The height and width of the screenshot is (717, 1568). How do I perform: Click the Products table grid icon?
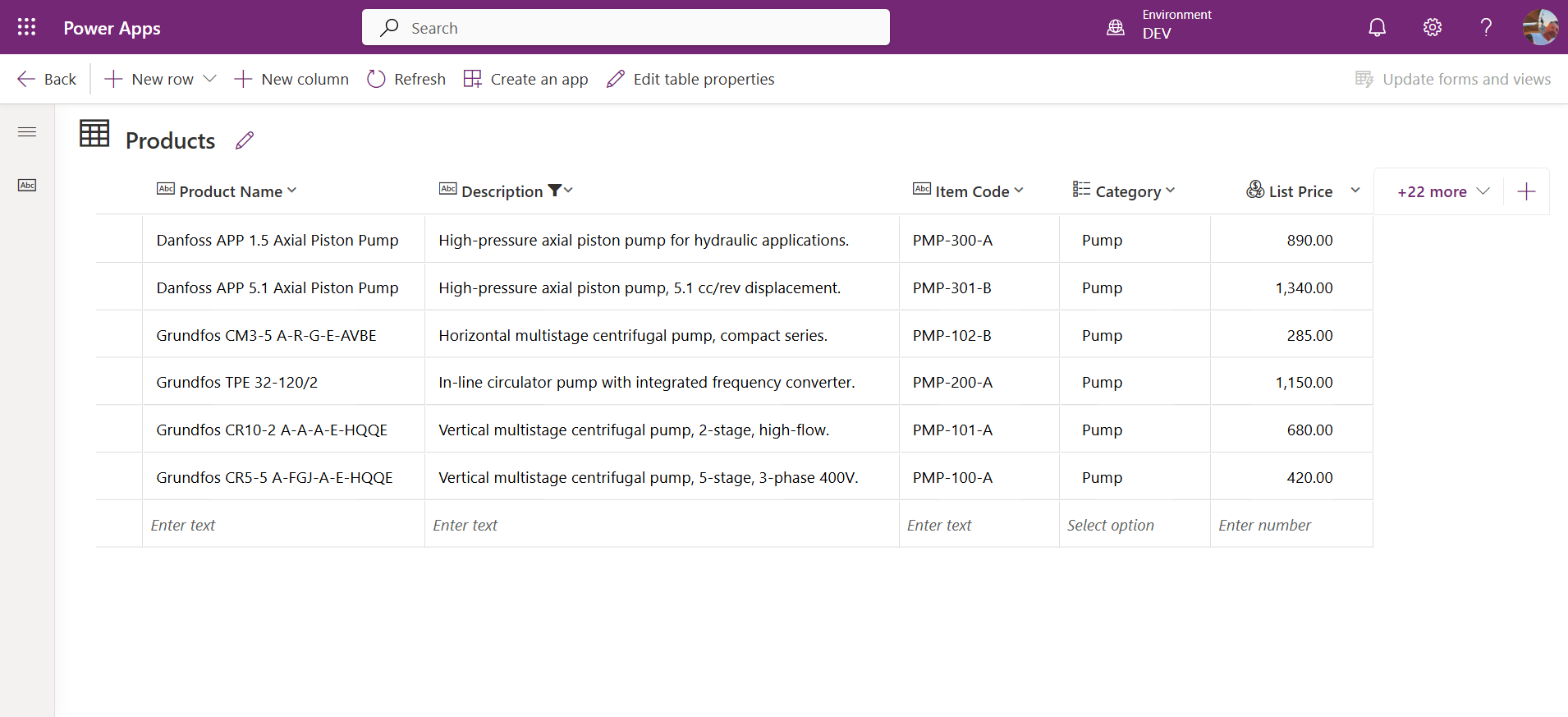point(94,133)
